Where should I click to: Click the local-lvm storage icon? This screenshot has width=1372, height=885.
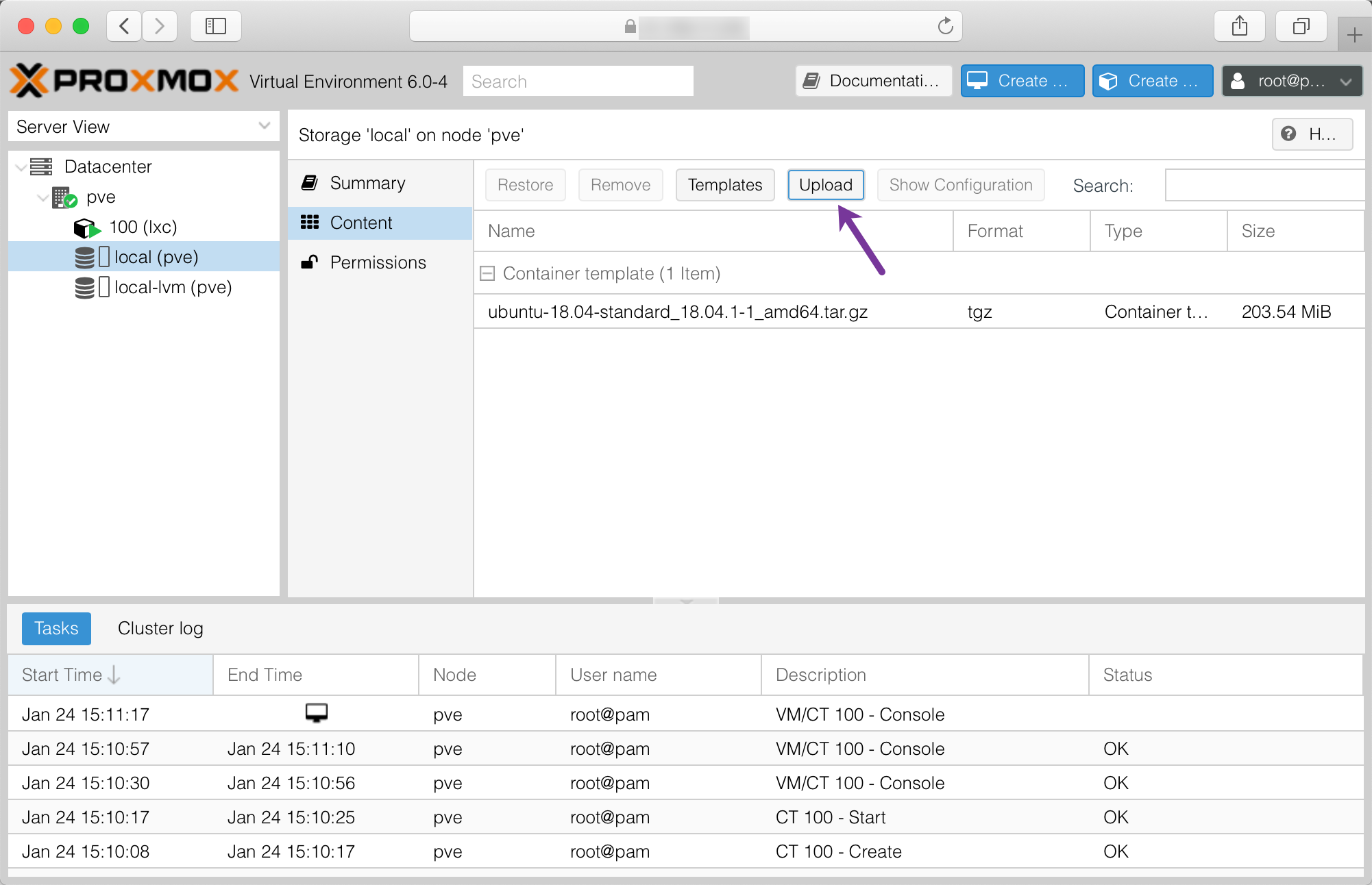85,288
